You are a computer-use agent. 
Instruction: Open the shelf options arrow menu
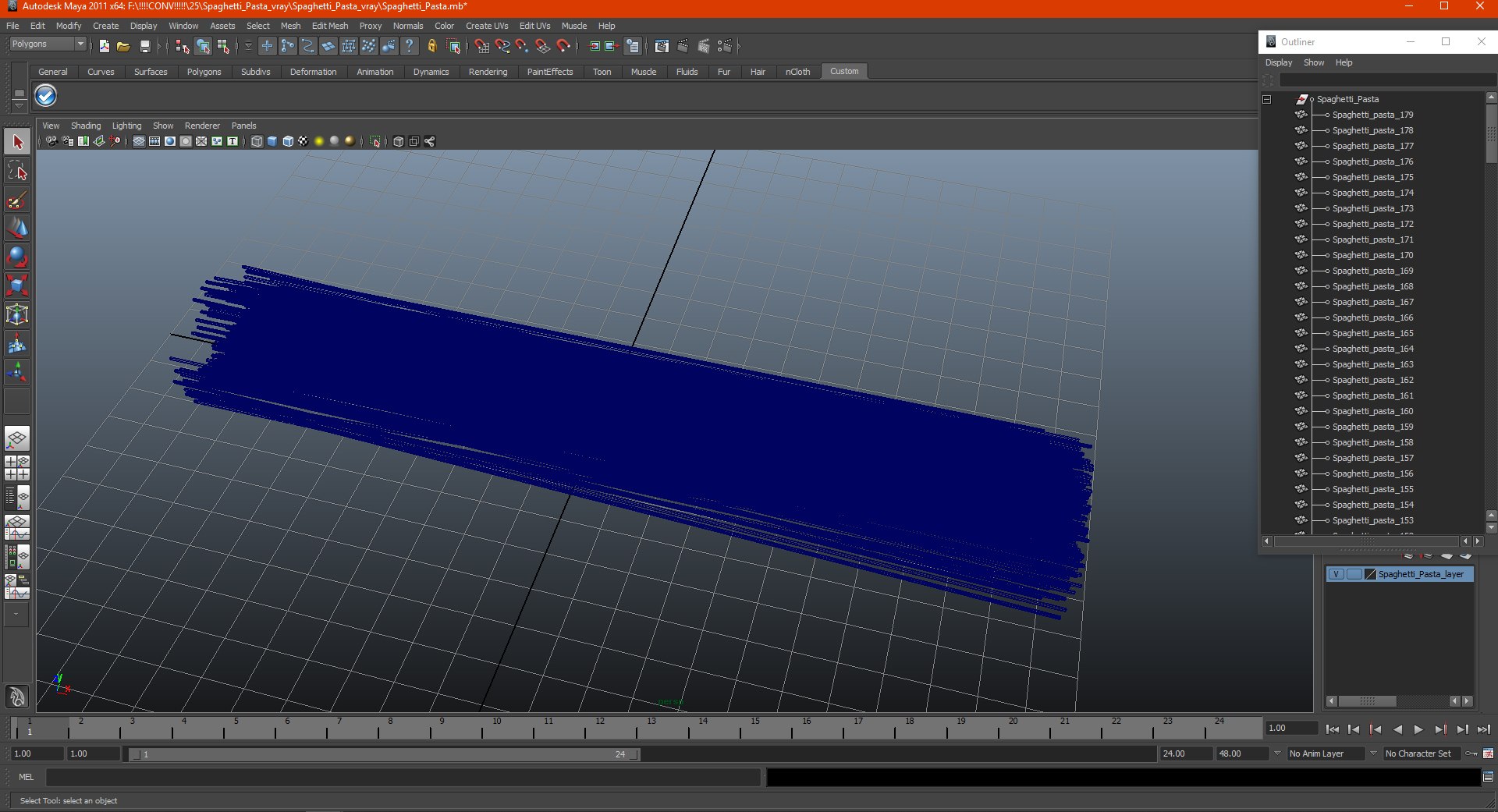click(20, 105)
